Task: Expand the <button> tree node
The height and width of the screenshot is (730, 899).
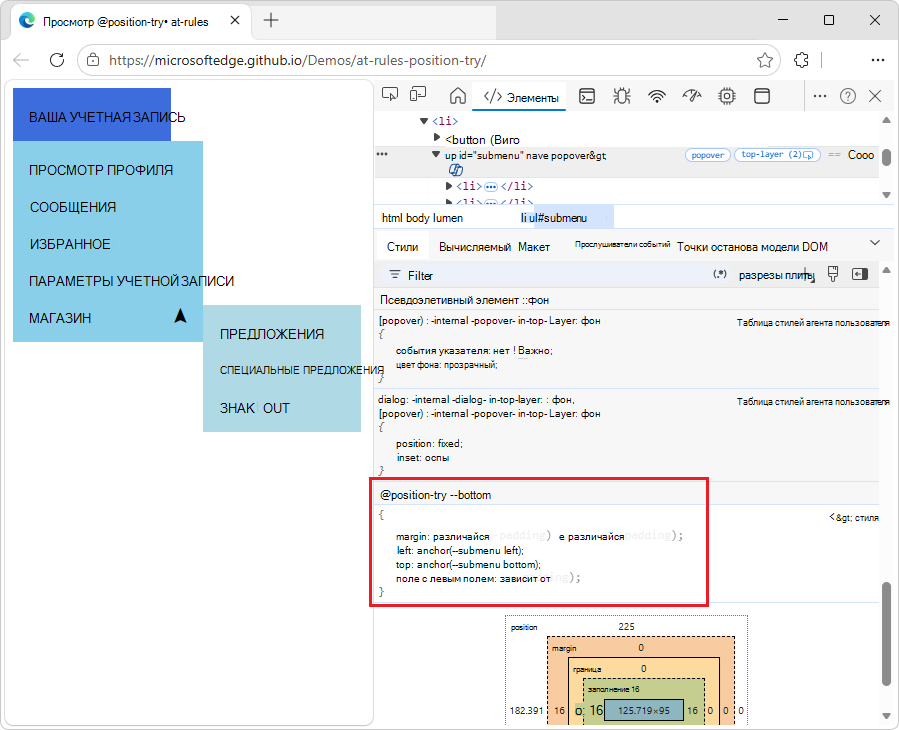Action: point(437,137)
